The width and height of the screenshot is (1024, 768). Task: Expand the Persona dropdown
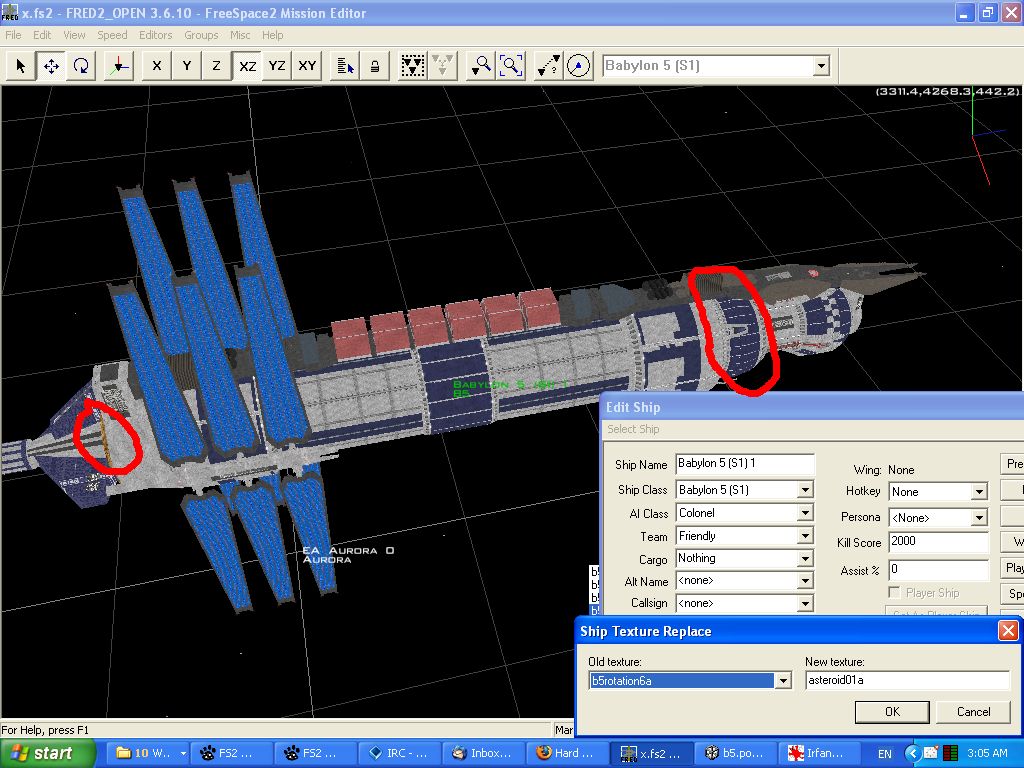[x=979, y=518]
